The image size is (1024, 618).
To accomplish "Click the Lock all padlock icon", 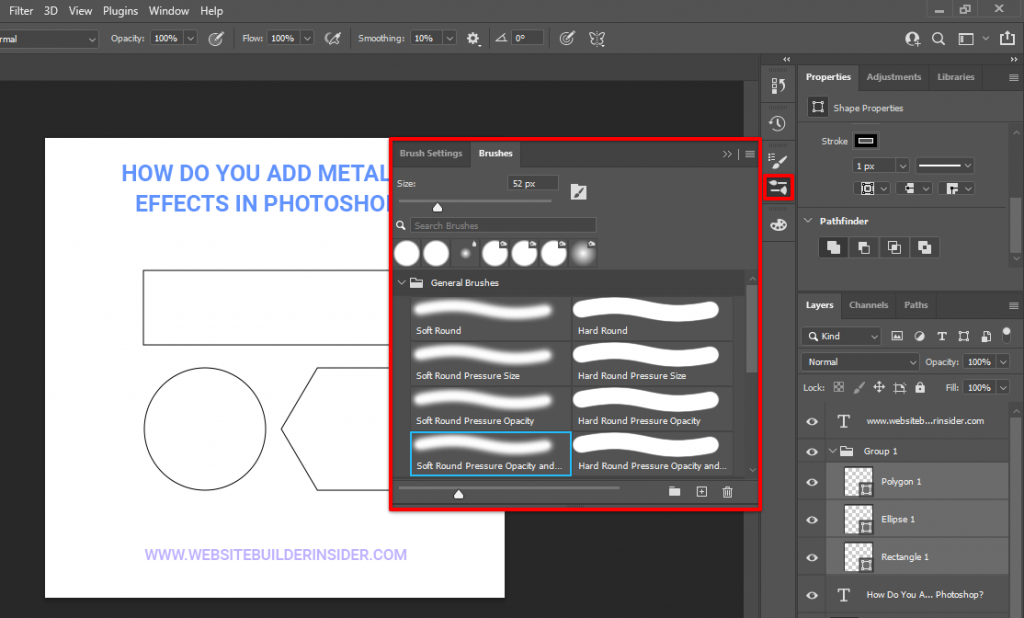I will [919, 387].
